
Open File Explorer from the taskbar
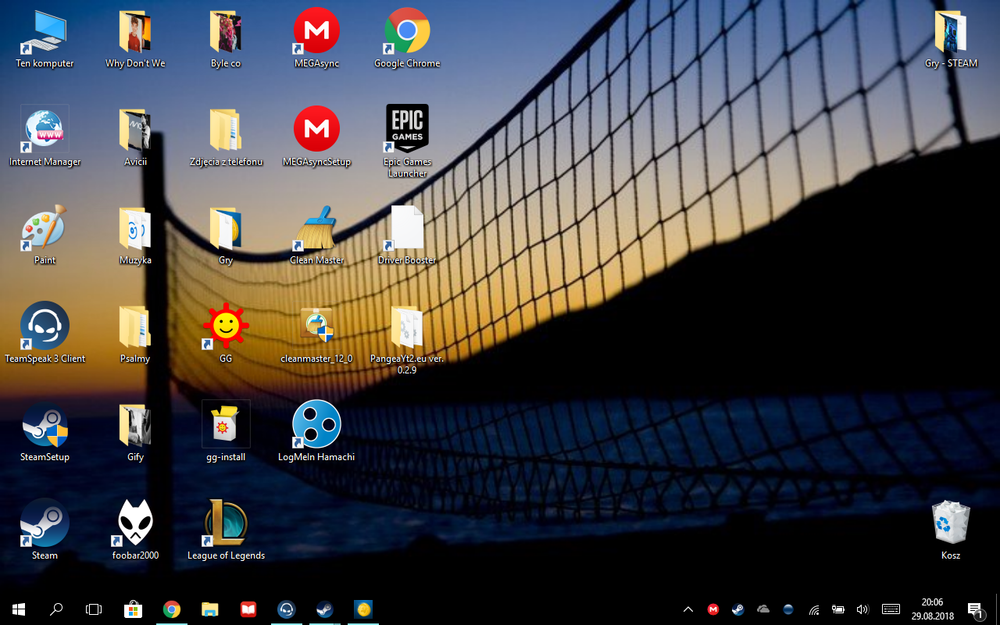(210, 610)
